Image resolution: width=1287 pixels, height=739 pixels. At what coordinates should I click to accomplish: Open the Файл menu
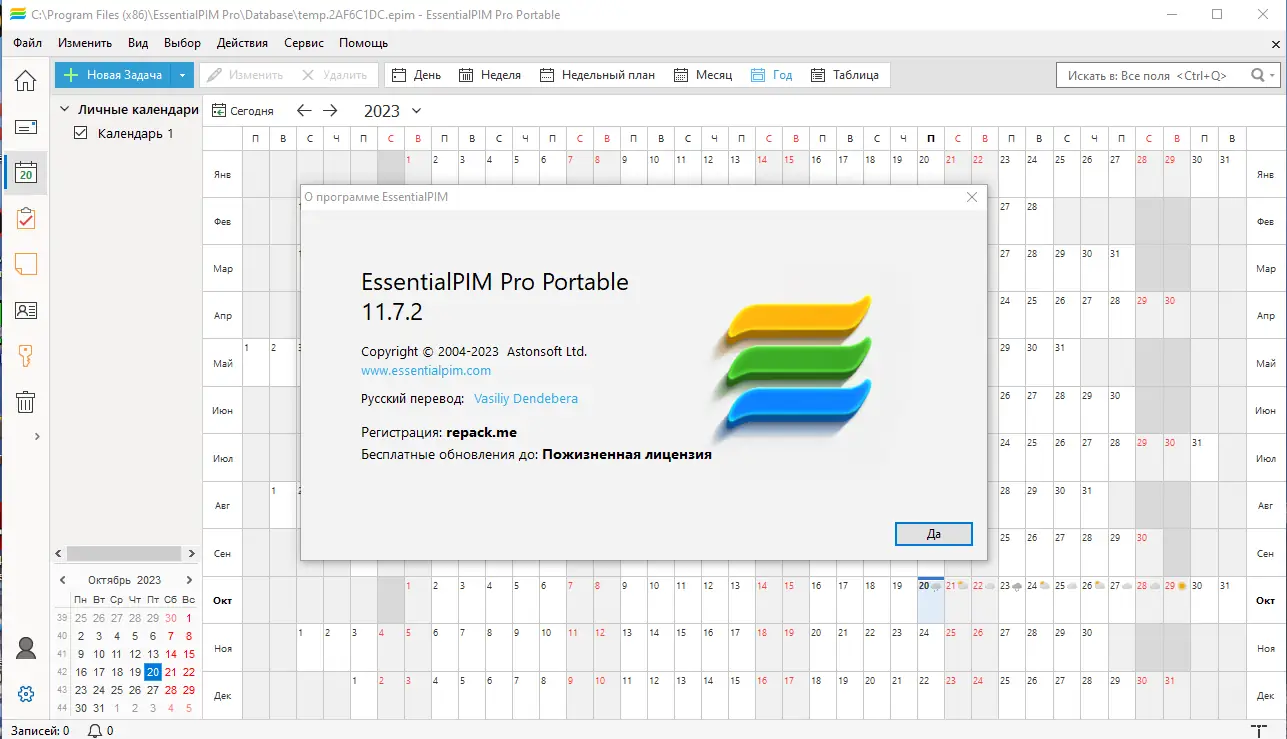27,43
